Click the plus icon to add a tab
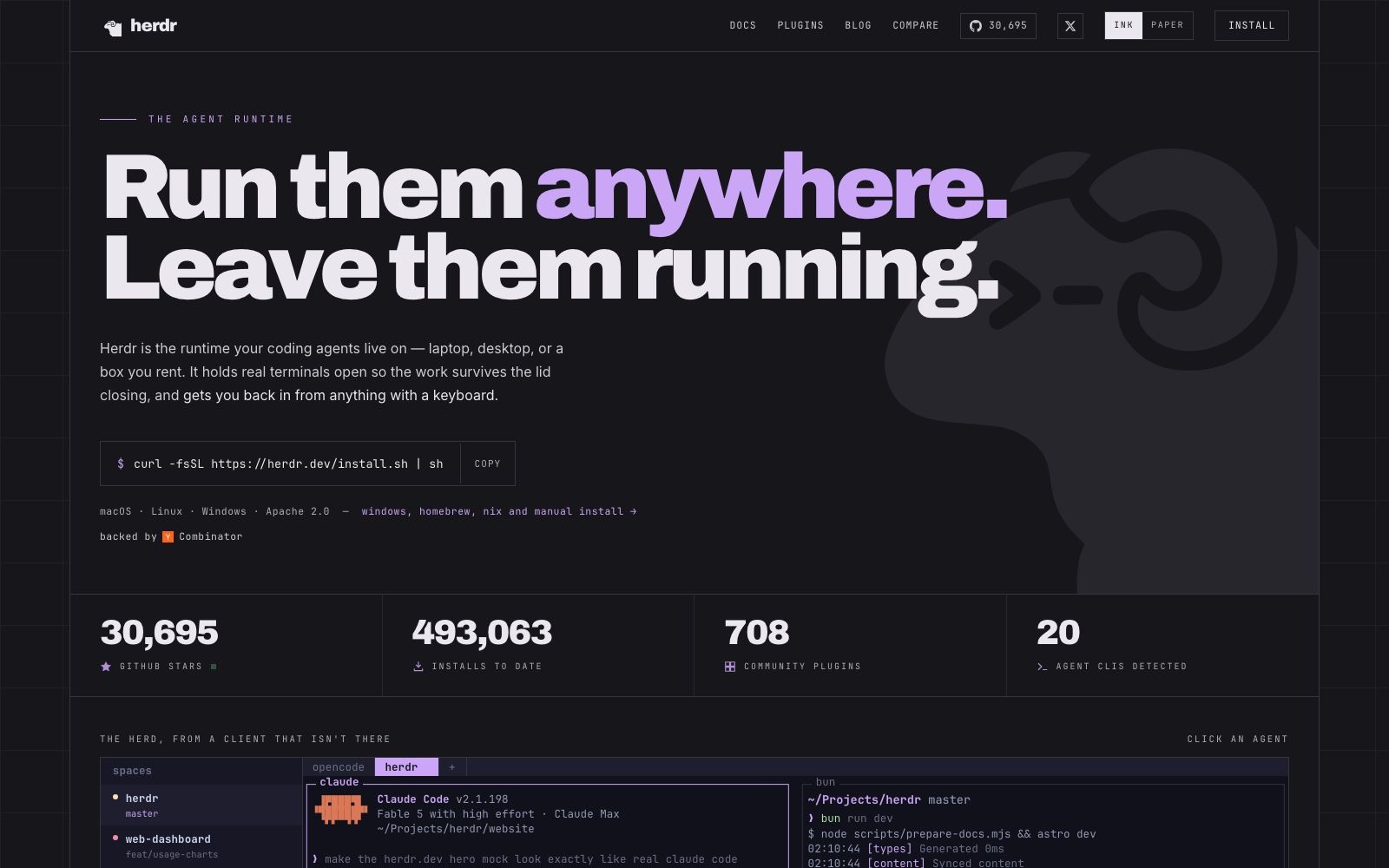Screen dimensions: 1389x868 click(x=452, y=767)
